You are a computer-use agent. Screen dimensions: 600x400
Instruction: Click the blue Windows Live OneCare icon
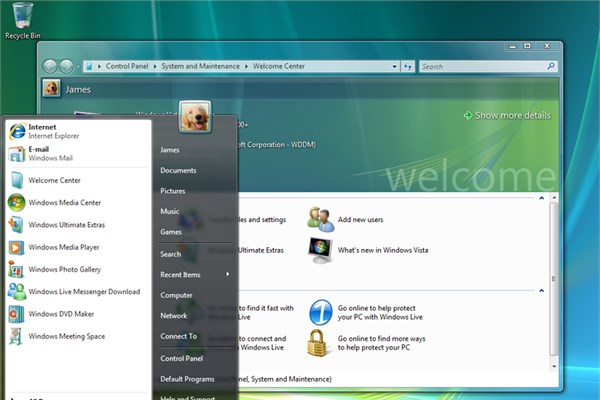coord(321,312)
